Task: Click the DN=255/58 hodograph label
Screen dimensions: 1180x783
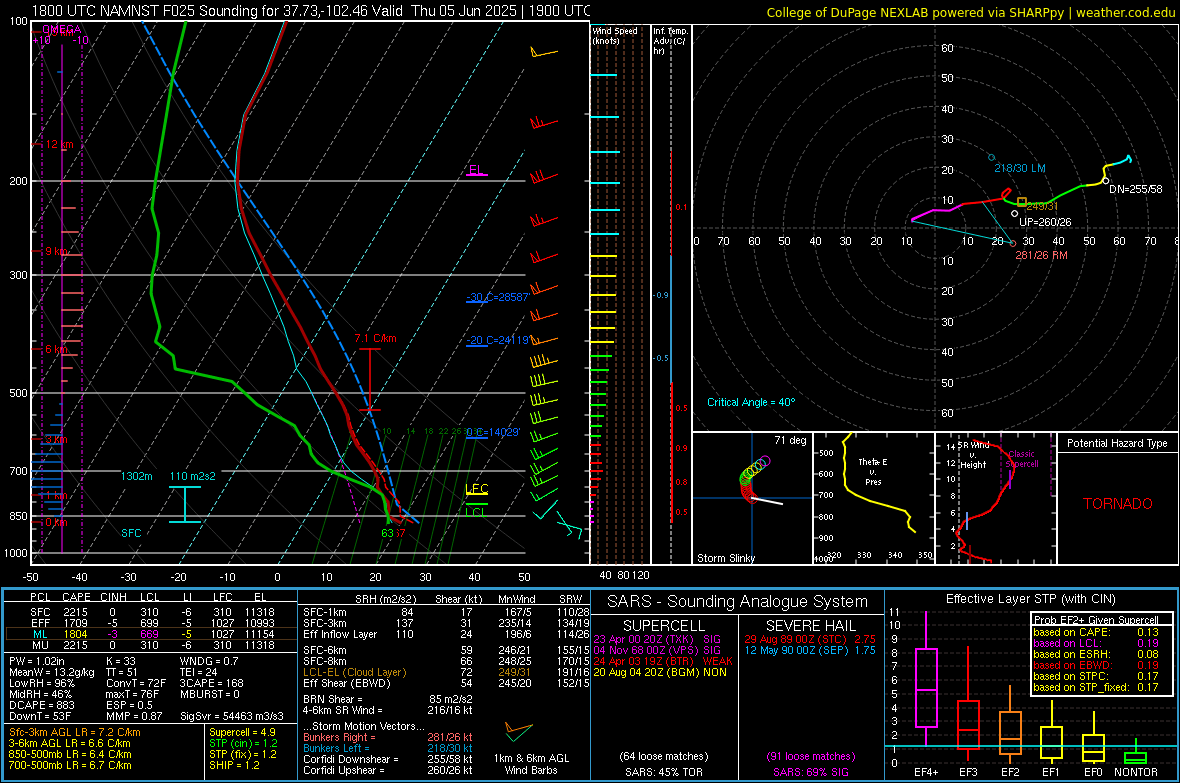Action: [x=1136, y=189]
